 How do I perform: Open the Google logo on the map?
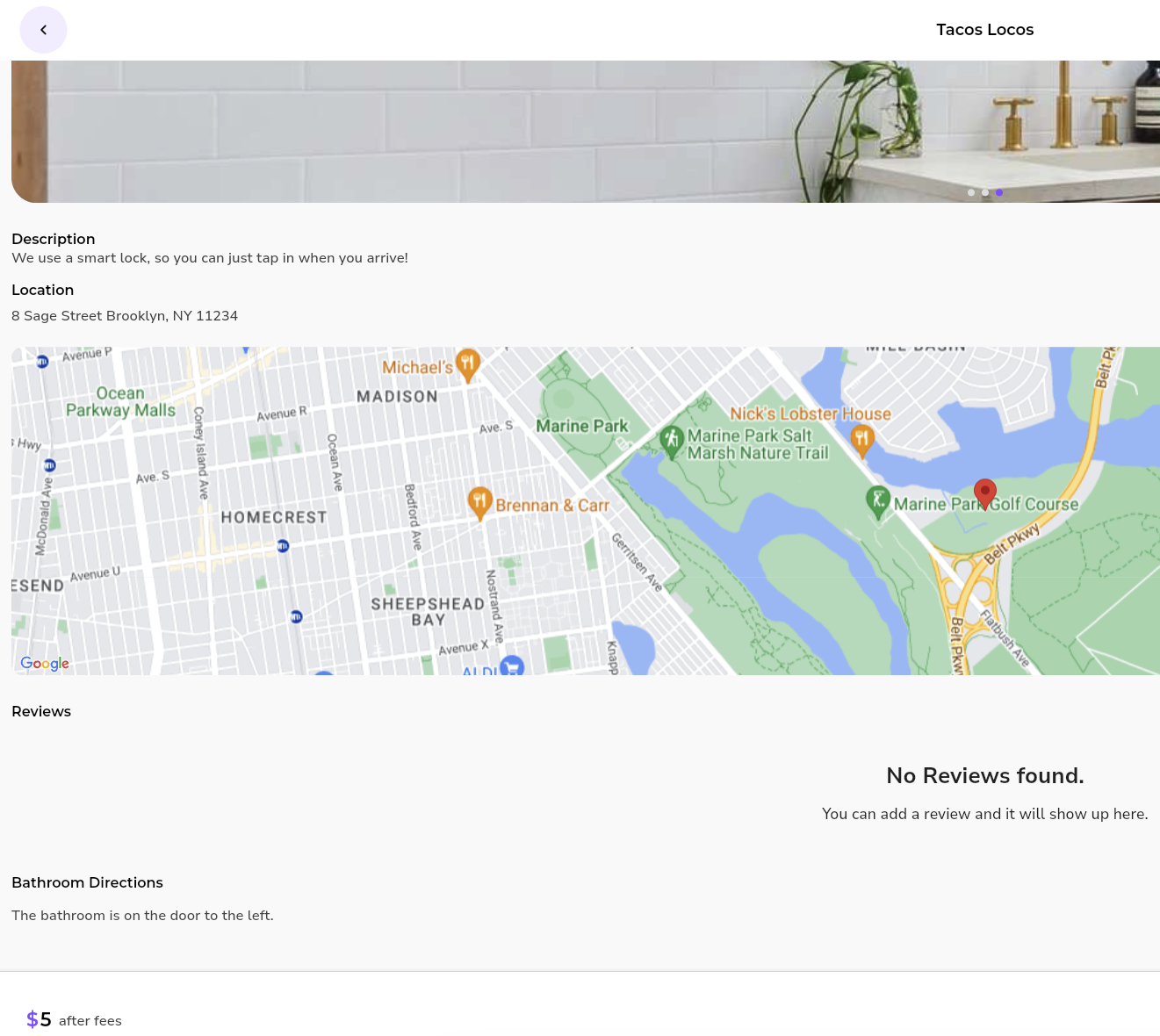[45, 664]
